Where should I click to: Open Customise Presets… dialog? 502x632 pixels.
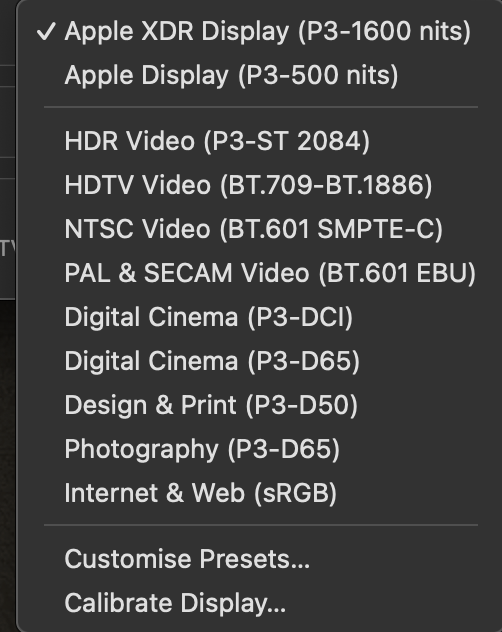[260, 559]
